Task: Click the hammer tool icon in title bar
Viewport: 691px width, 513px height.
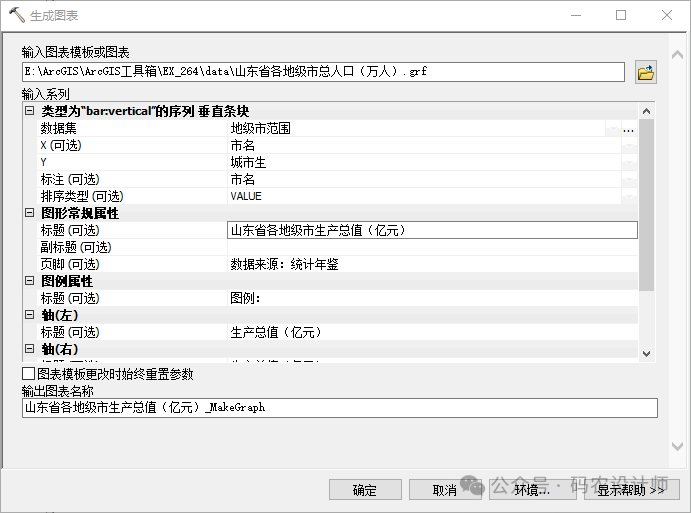Action: click(16, 15)
